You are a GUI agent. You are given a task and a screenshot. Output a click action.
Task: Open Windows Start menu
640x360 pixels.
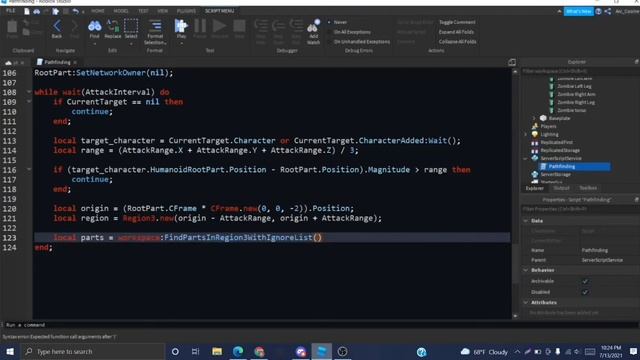pos(10,351)
